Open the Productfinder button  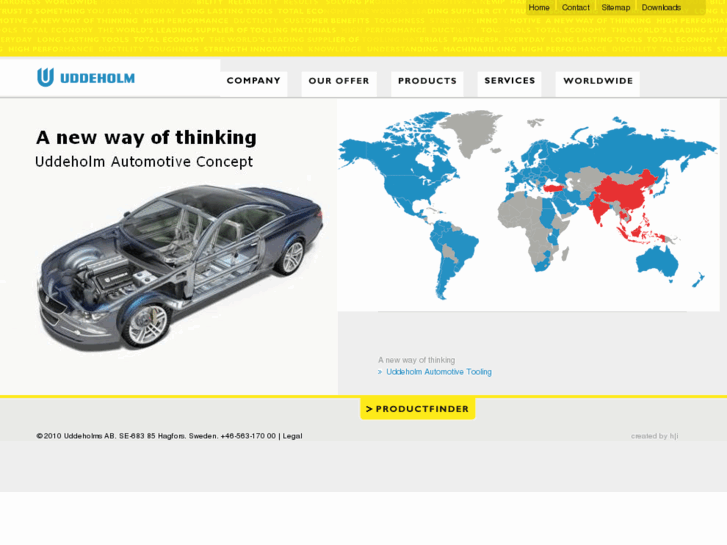(418, 409)
